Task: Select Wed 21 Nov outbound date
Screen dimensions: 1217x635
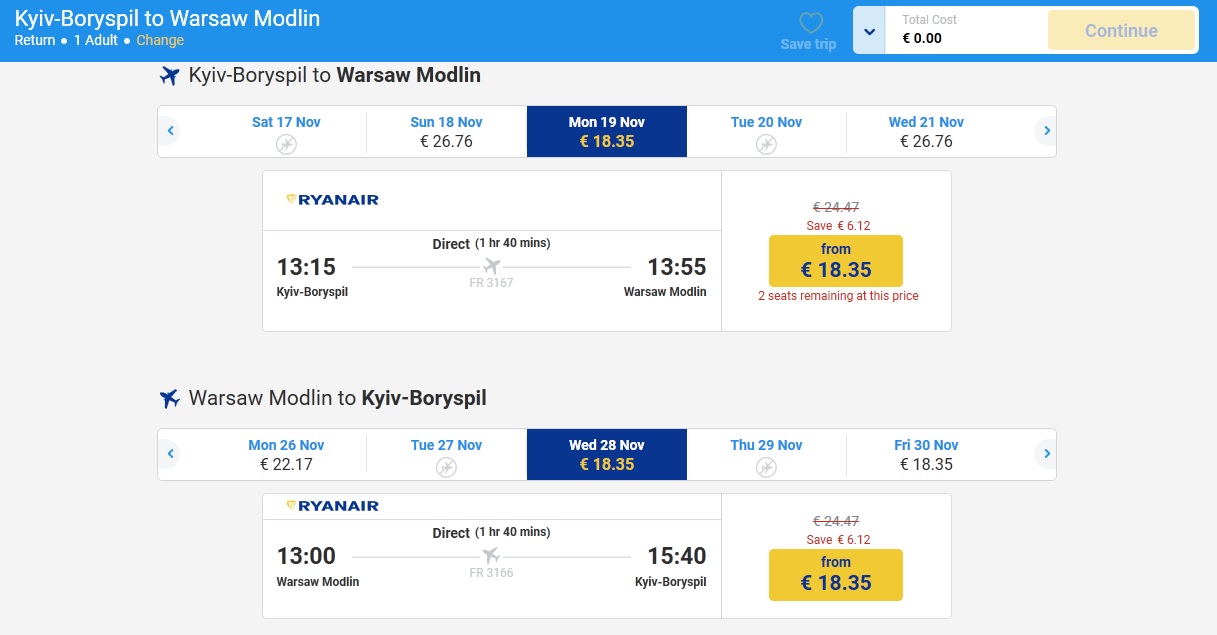Action: (926, 132)
